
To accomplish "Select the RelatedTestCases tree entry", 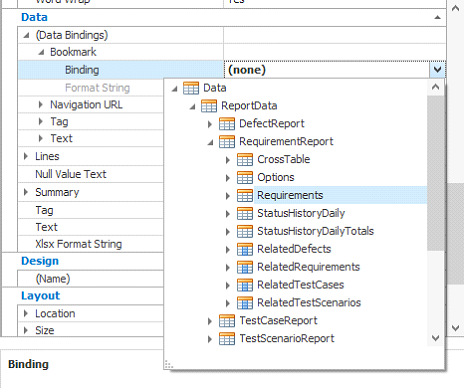I will tap(300, 285).
